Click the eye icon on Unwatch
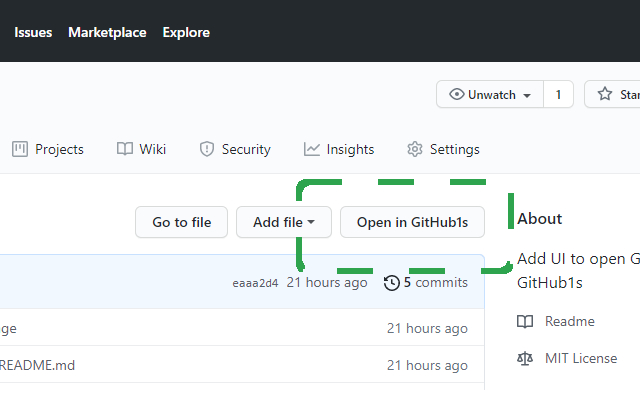 click(457, 94)
